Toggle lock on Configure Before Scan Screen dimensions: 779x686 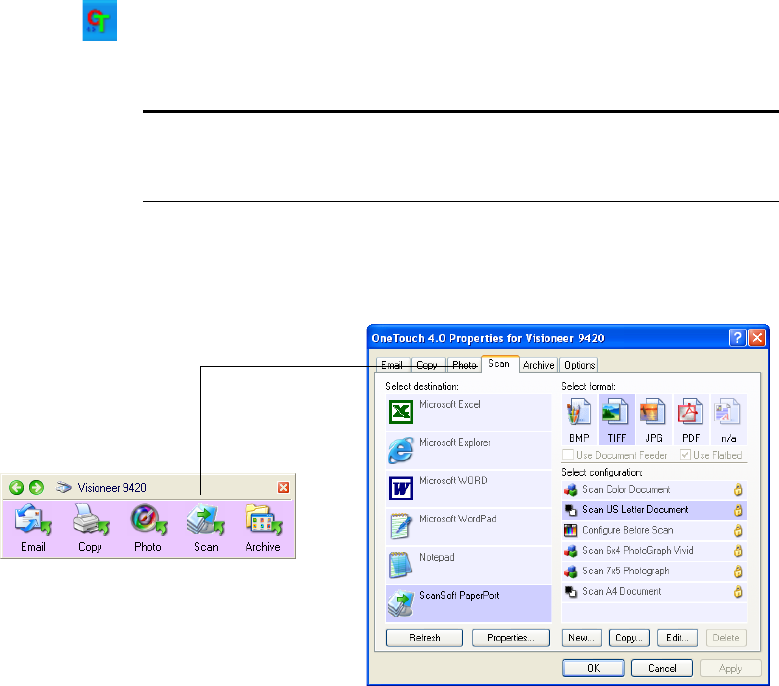tap(738, 531)
